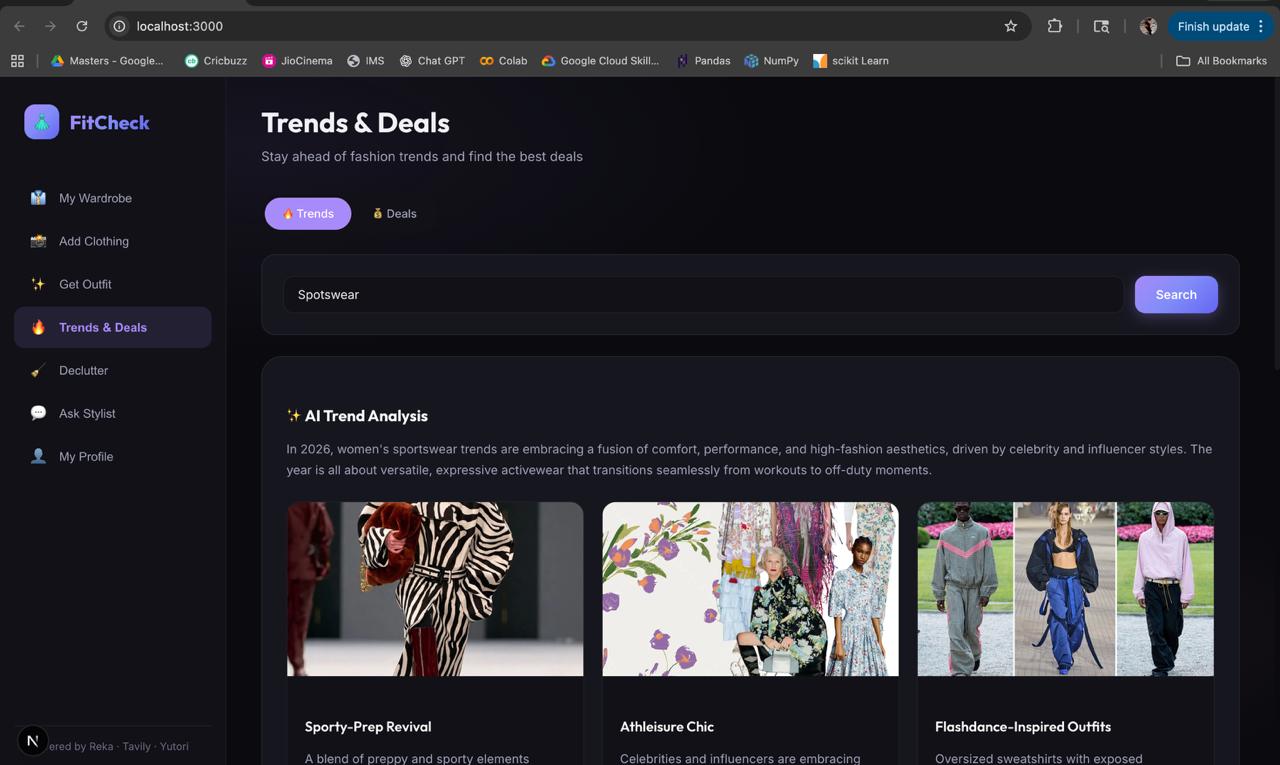
Task: Click the Athleisure Chic title
Action: [x=667, y=727]
